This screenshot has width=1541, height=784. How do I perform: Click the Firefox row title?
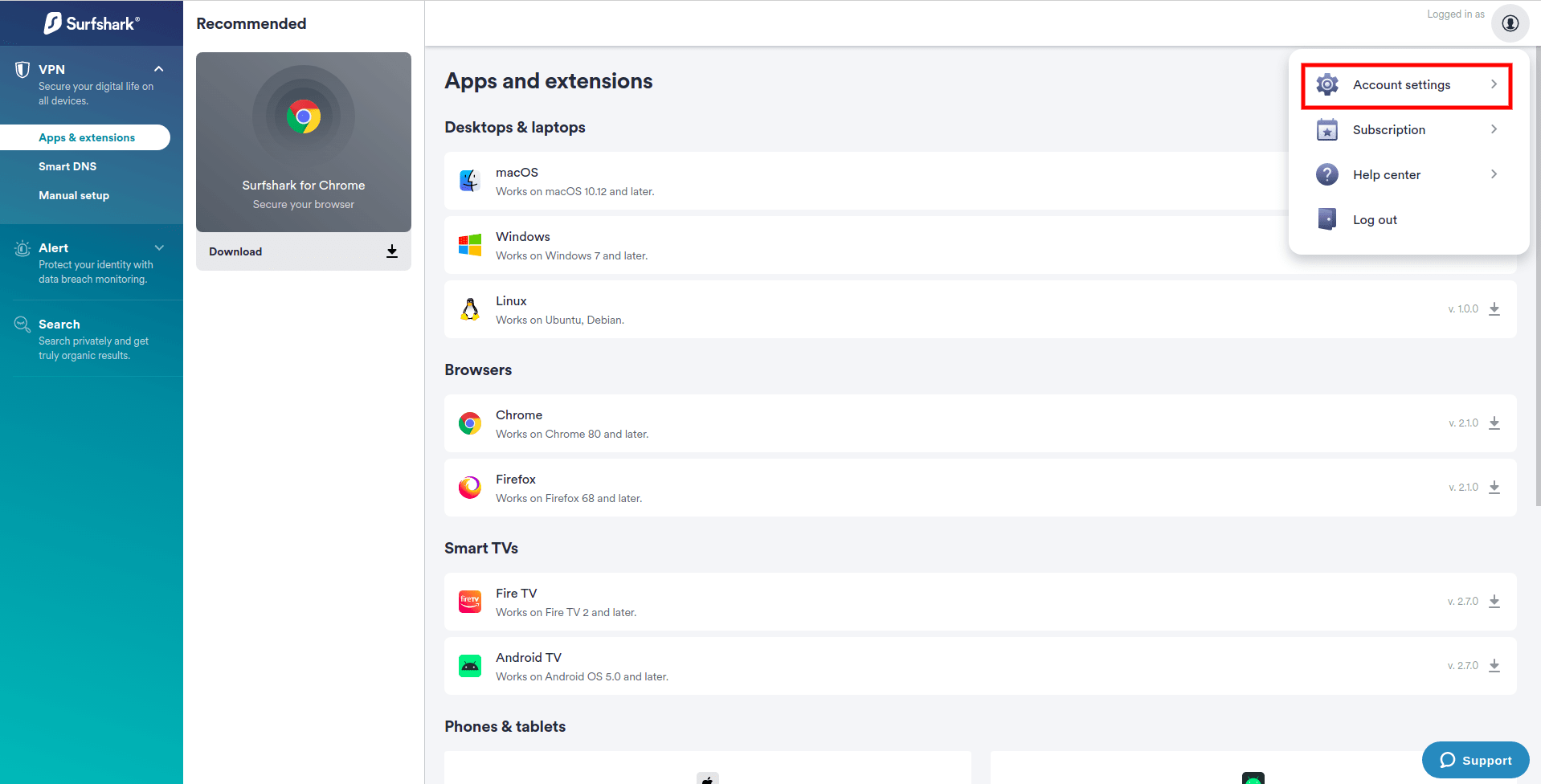click(x=516, y=480)
